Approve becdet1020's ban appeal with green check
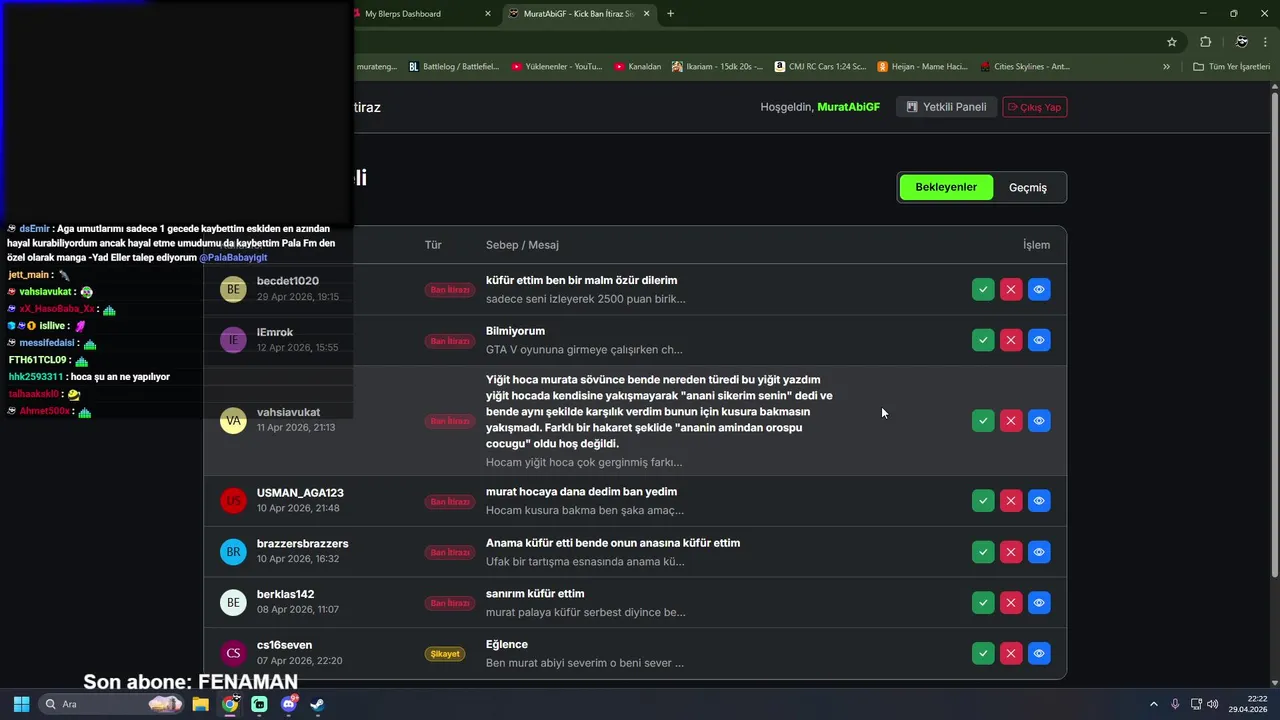The height and width of the screenshot is (720, 1280). (983, 289)
